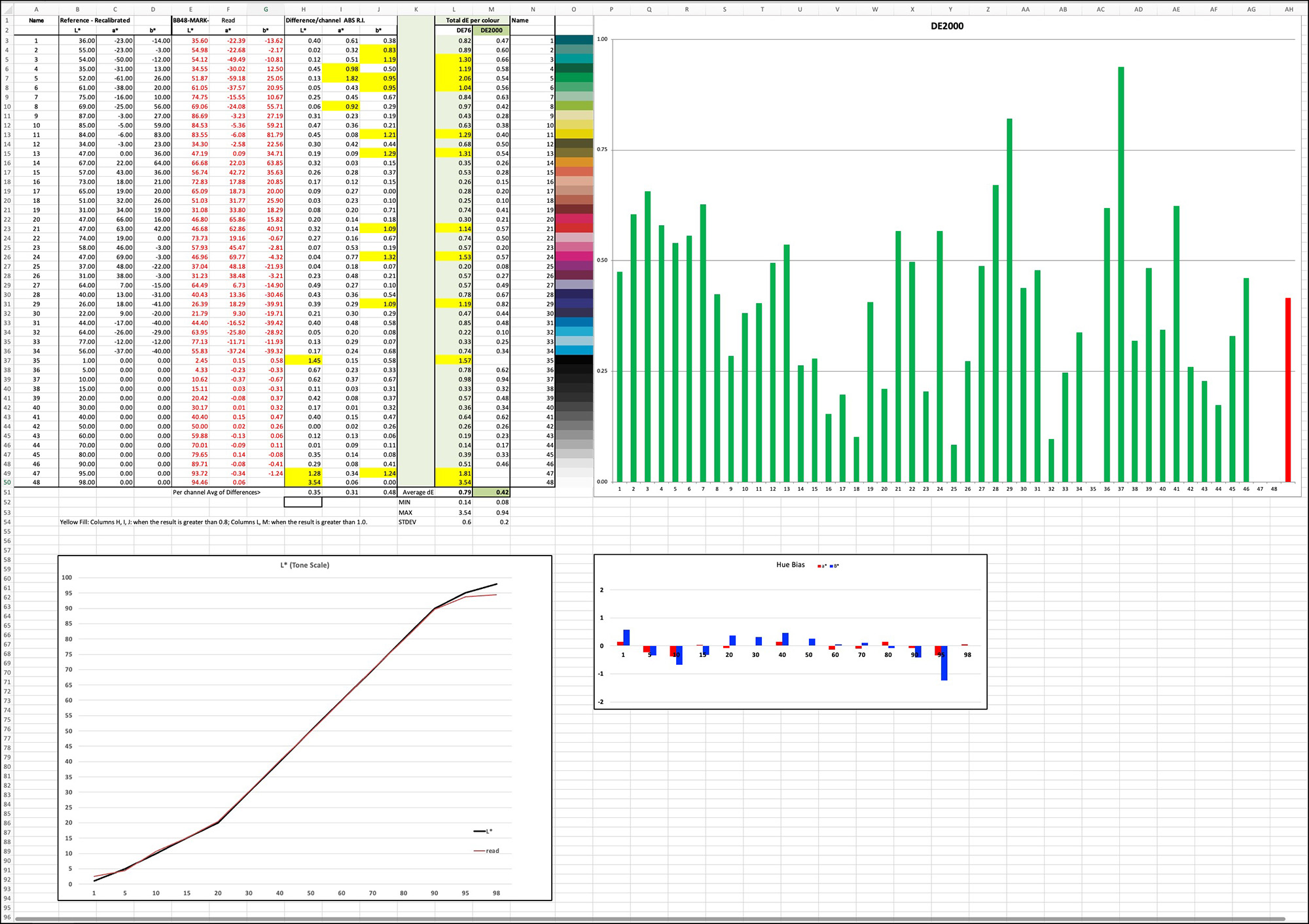Select column header G
Image resolution: width=1309 pixels, height=924 pixels.
tap(266, 9)
